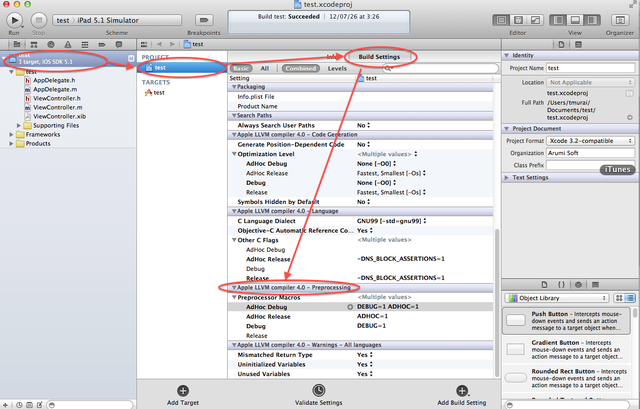Show the Project navigator folder icon
This screenshot has height=409, width=640.
click(17, 44)
